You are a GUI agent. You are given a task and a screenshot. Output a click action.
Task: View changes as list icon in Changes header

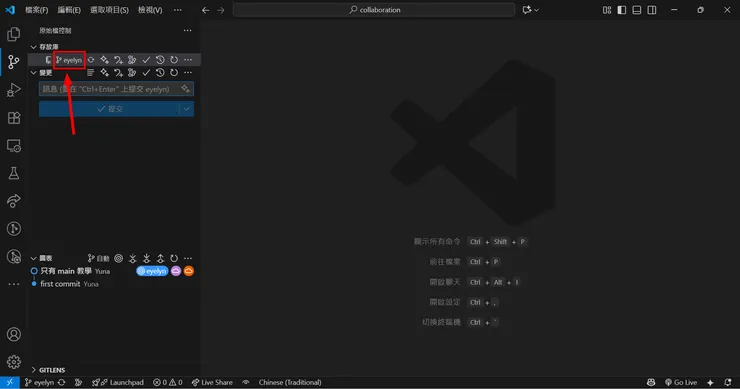[91, 73]
